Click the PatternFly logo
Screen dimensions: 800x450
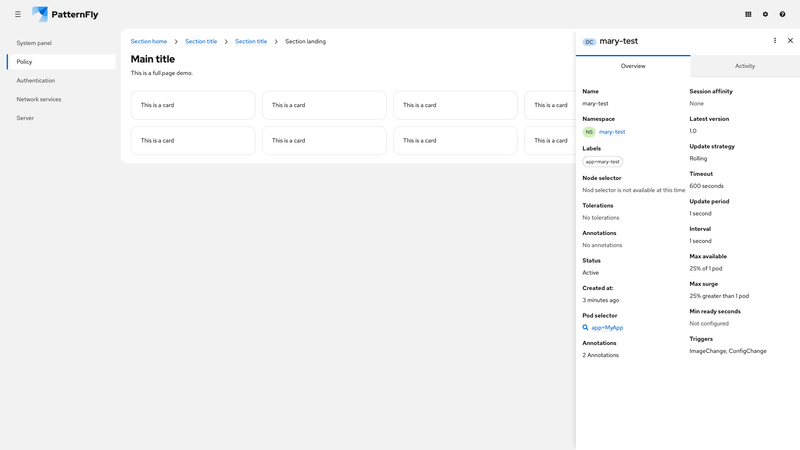point(65,14)
